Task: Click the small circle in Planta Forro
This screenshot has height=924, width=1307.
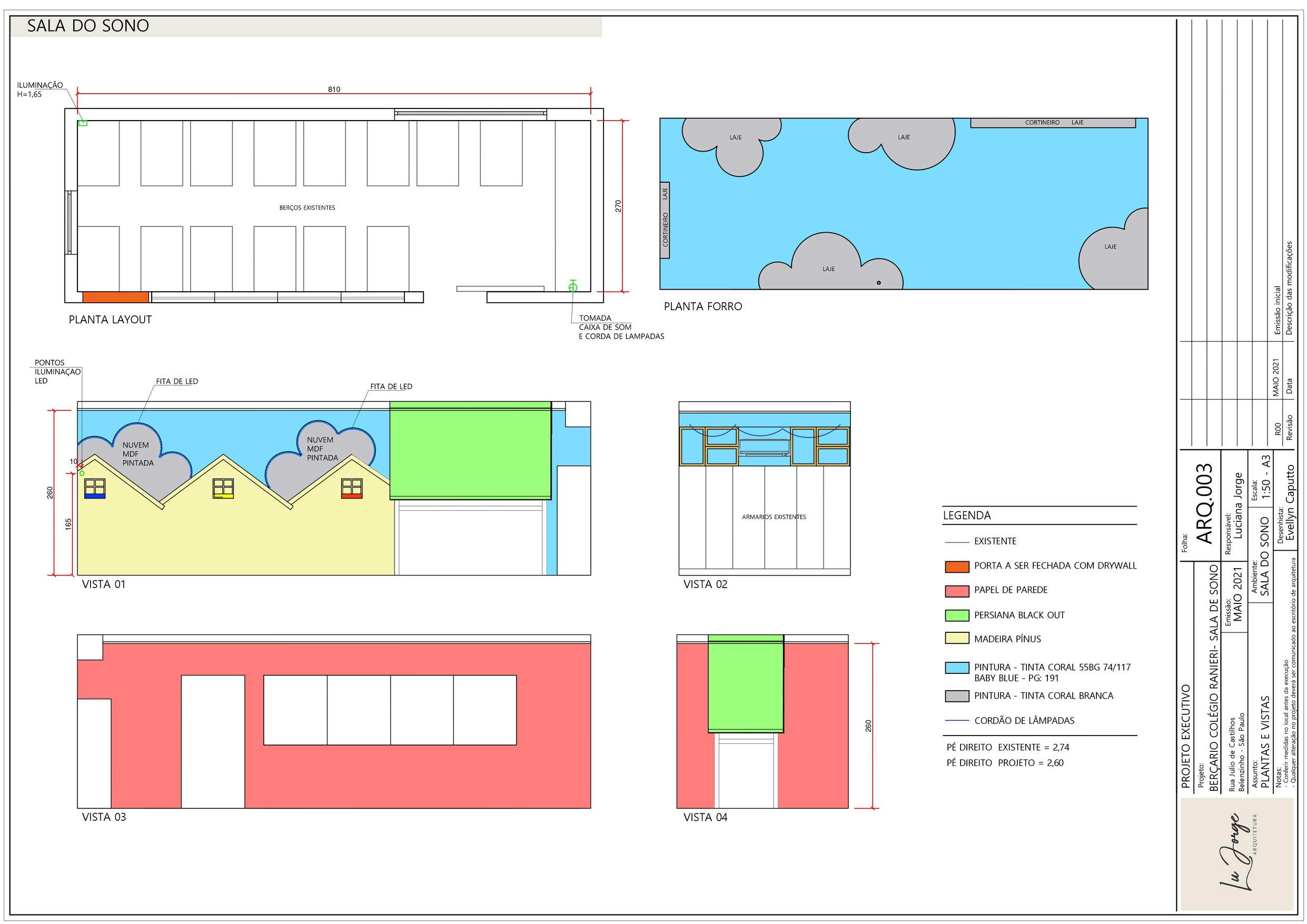Action: coord(878,283)
